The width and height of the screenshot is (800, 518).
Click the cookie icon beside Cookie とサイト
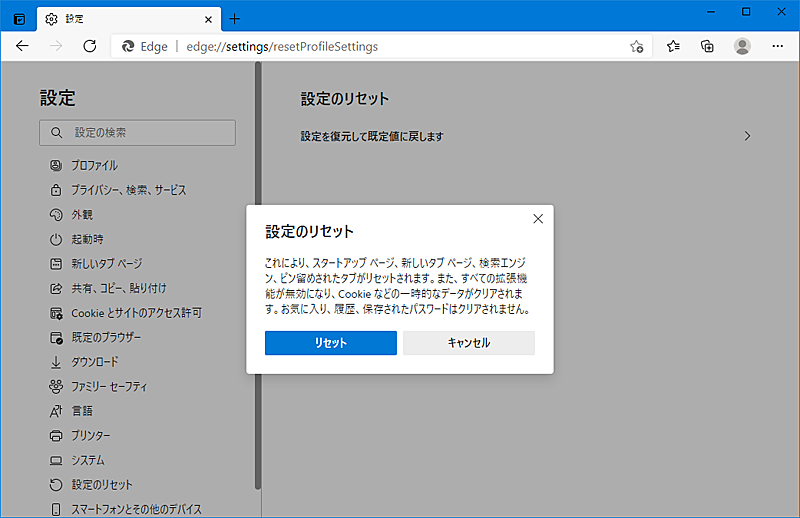56,313
